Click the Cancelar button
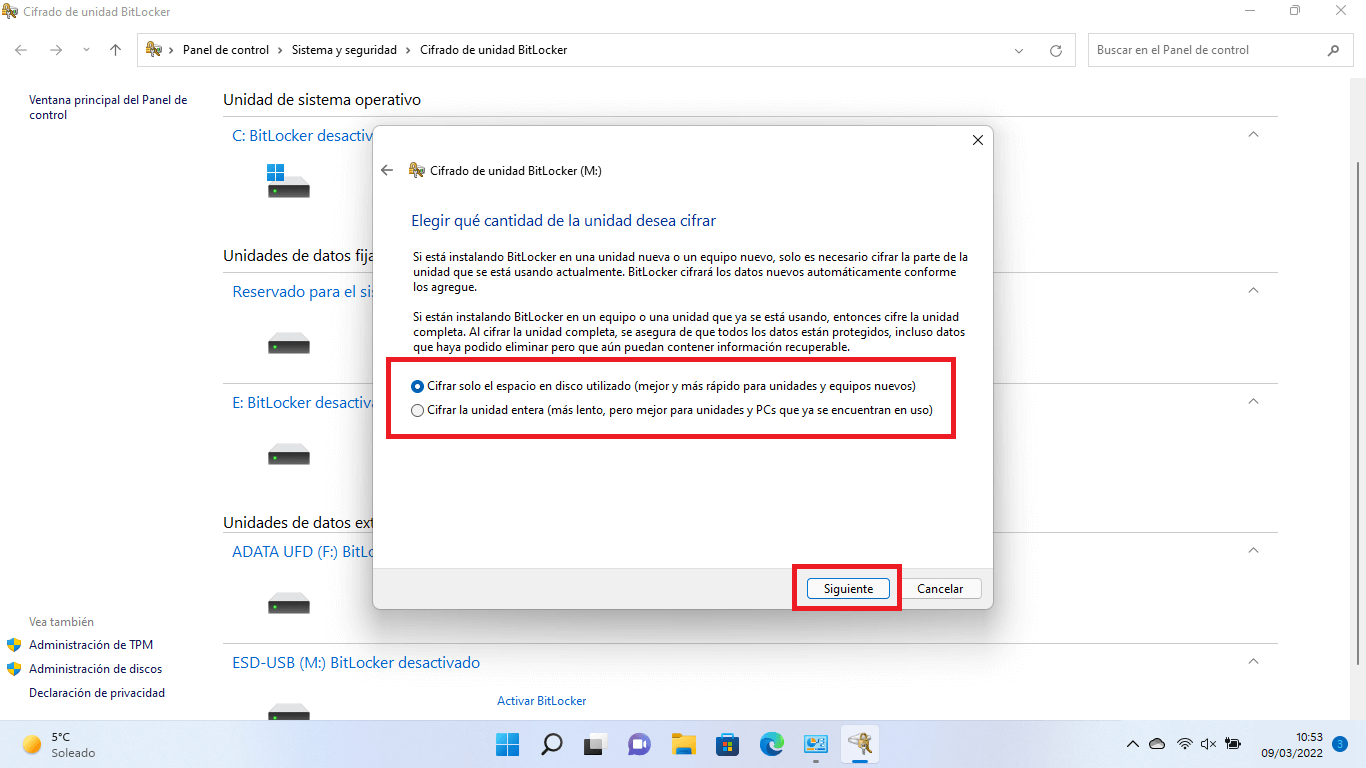This screenshot has width=1366, height=768. point(940,589)
